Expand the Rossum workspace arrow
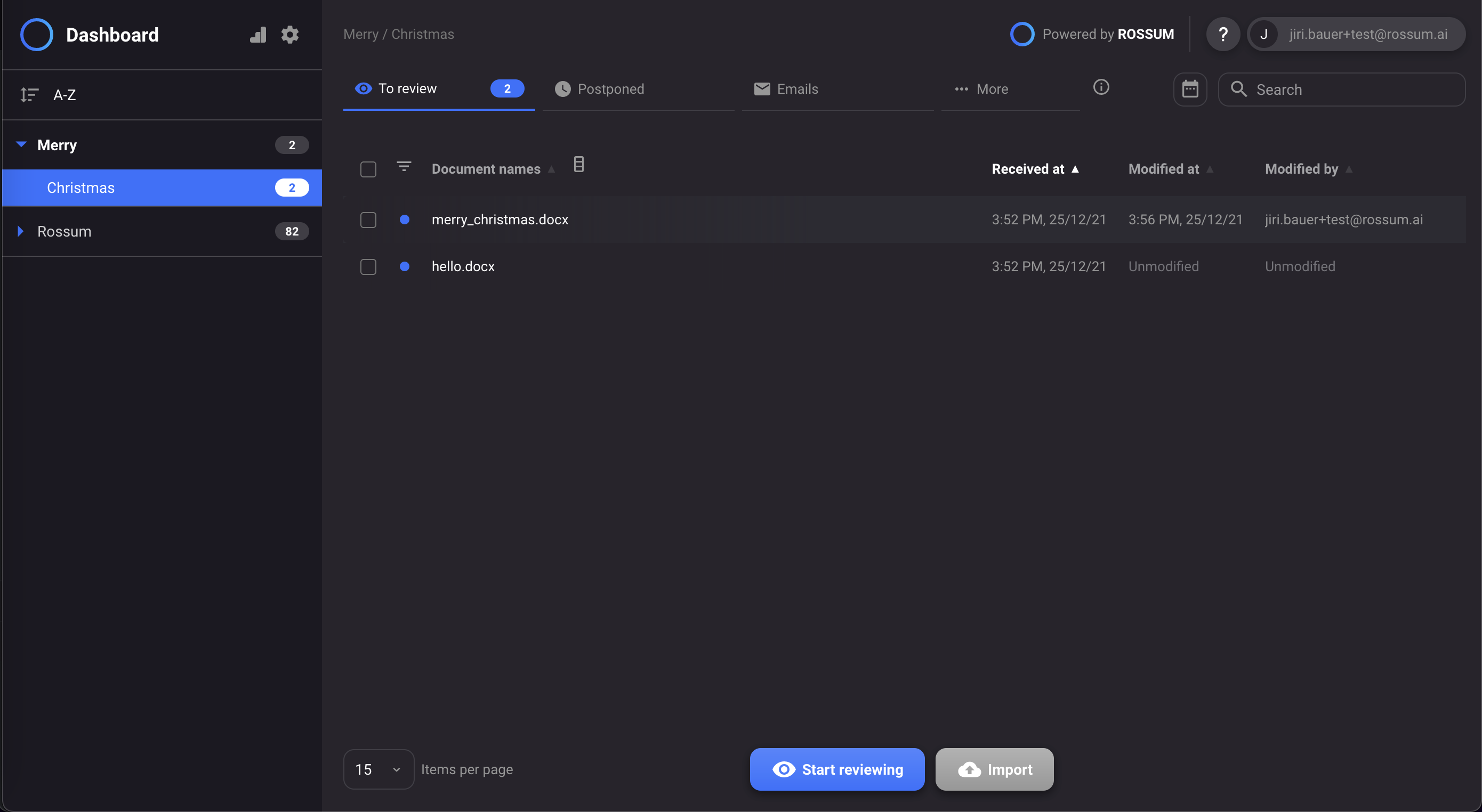 [x=20, y=231]
